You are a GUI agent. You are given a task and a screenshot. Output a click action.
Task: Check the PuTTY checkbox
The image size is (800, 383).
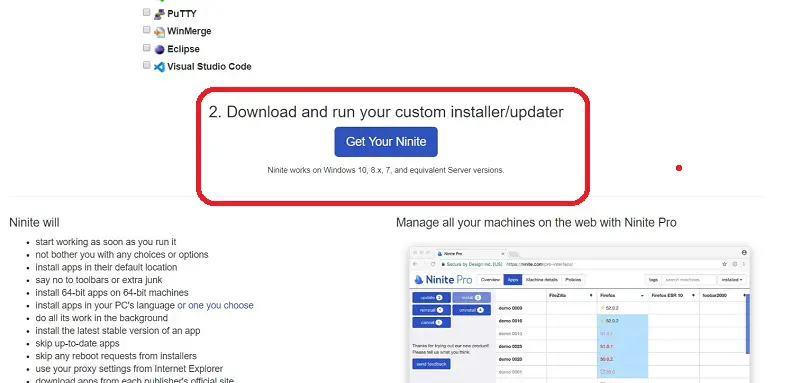click(x=146, y=12)
